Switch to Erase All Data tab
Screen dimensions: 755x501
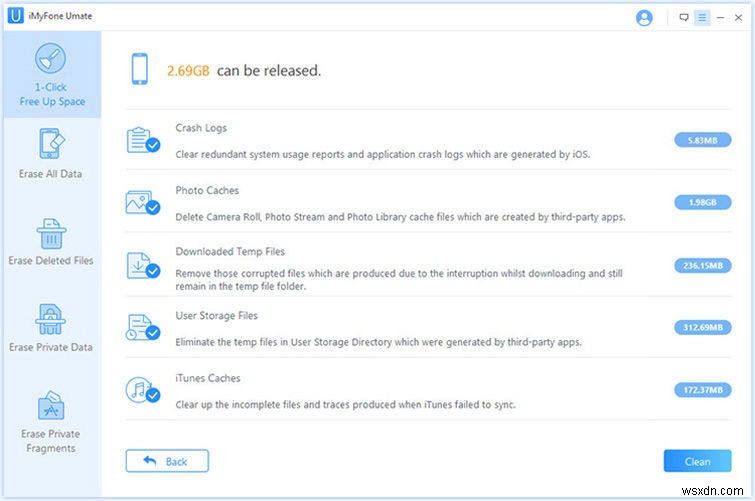pyautogui.click(x=51, y=154)
